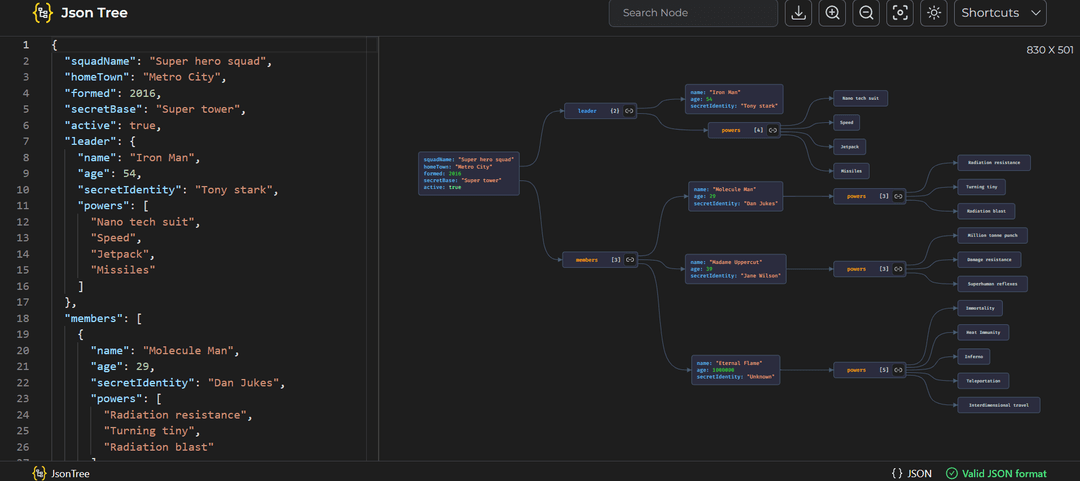Select the Iron Man node card
The width and height of the screenshot is (1080, 481).
click(734, 99)
